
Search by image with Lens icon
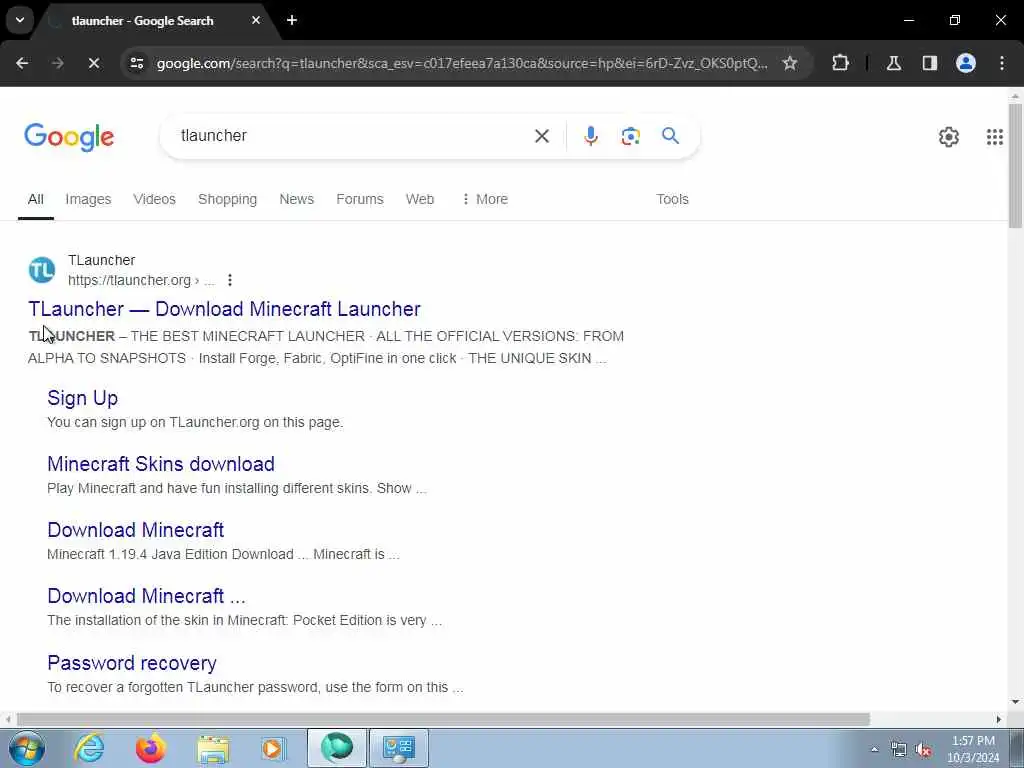[630, 136]
